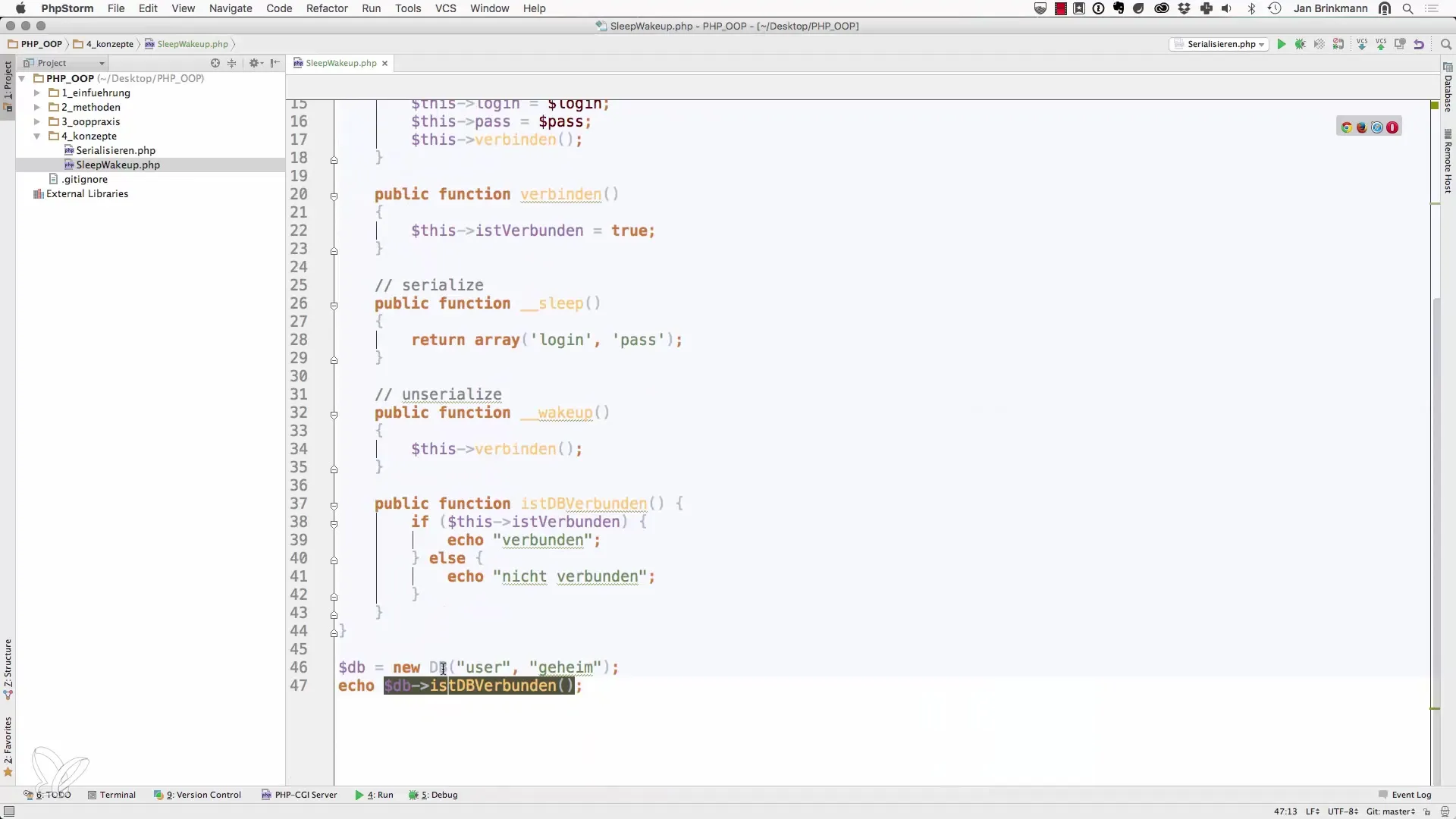Expand the 1_einfuehrung folder
Viewport: 1456px width, 819px height.
click(36, 93)
